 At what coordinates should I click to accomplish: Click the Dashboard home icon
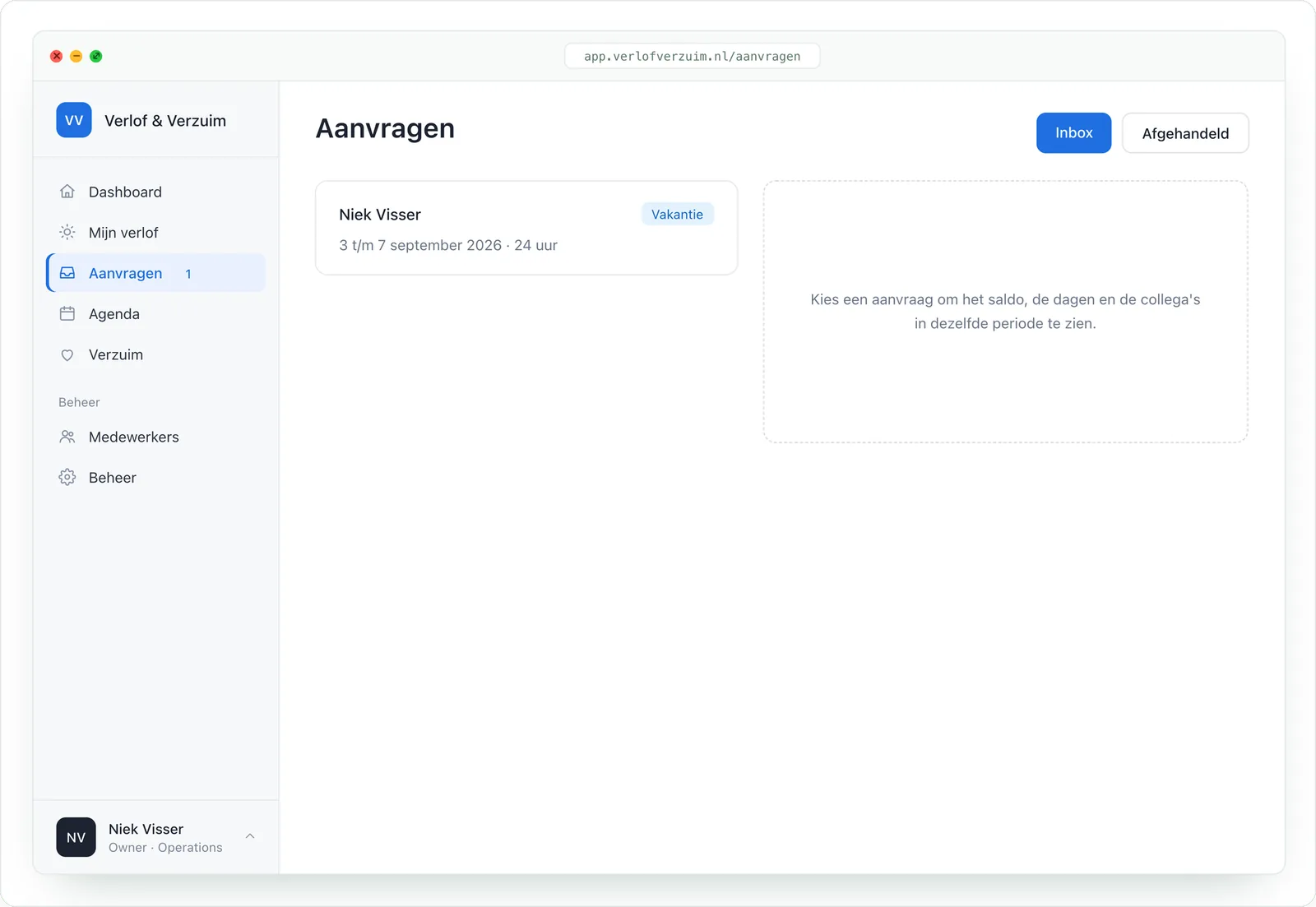pos(67,192)
